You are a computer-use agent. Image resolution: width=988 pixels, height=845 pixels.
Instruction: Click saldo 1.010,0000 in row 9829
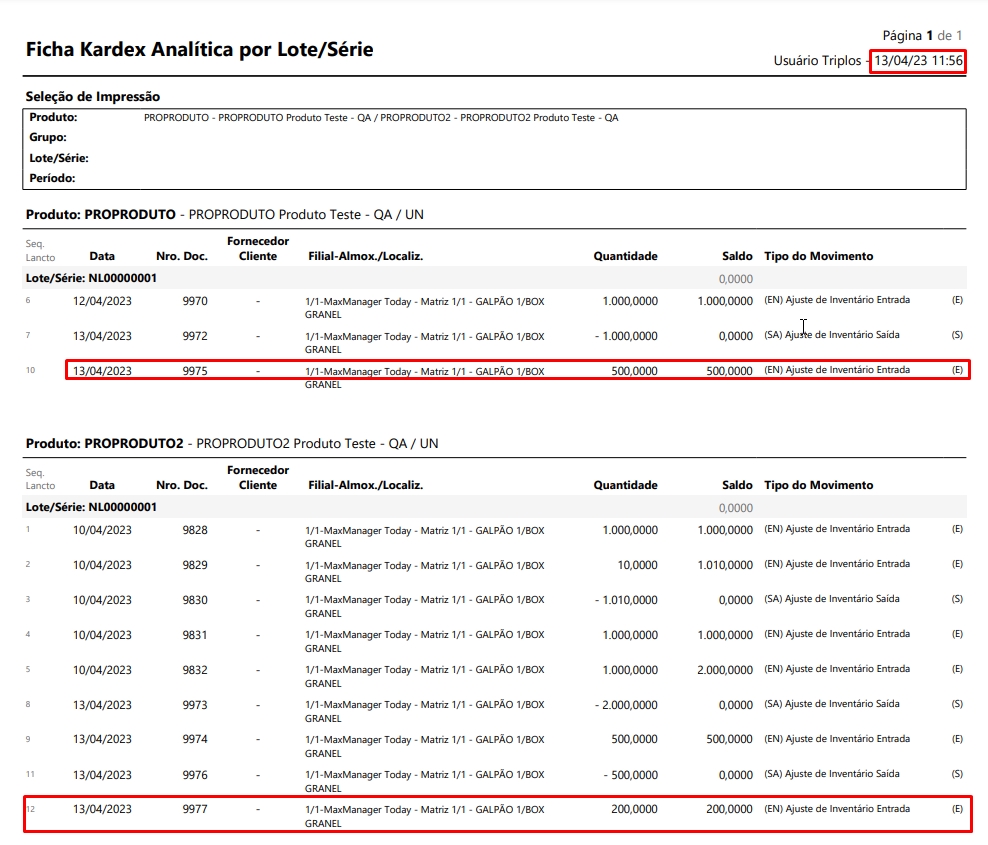coord(725,565)
